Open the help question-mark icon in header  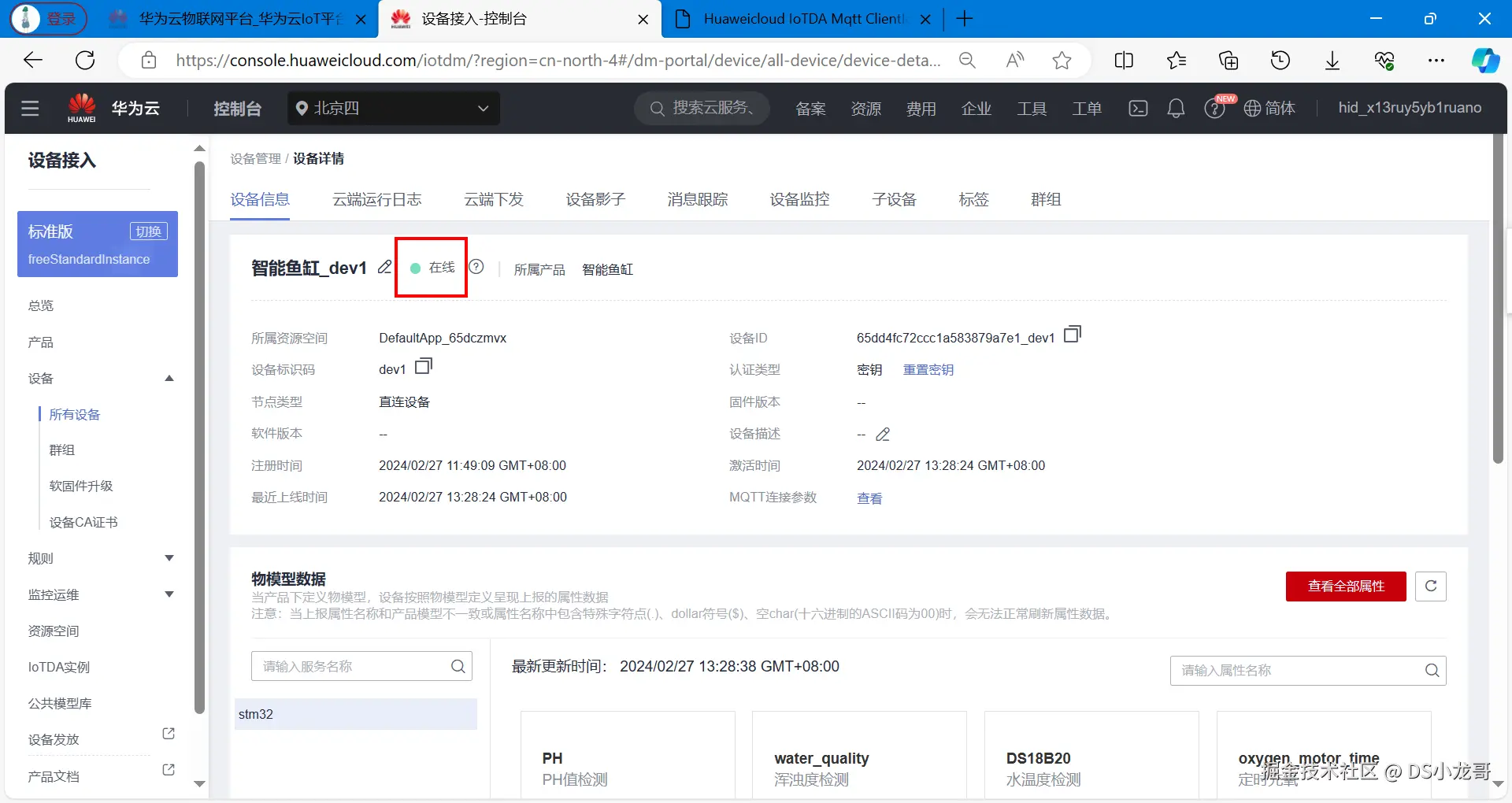1214,109
